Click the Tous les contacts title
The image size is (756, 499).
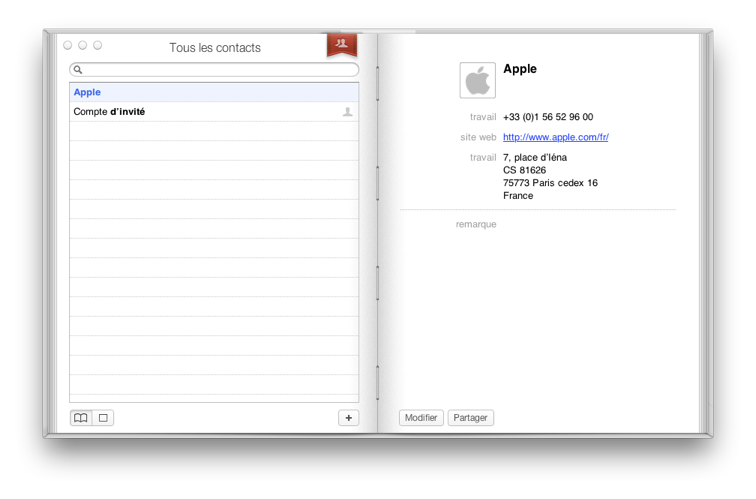[215, 48]
